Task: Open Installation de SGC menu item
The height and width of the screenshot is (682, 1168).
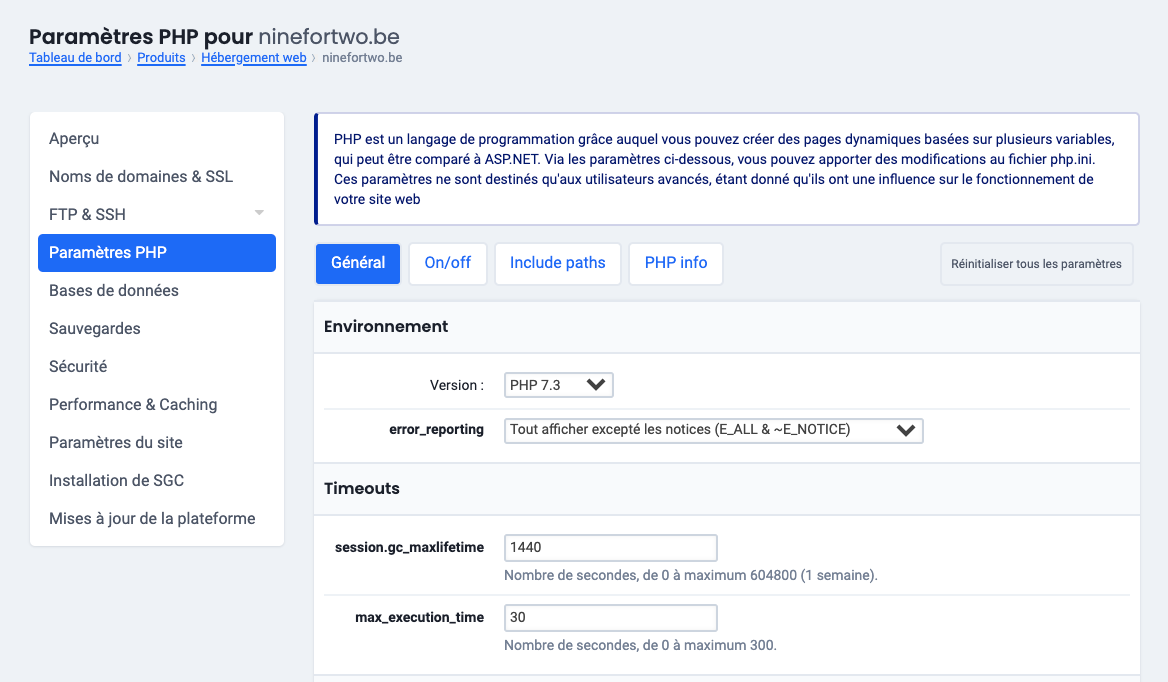Action: [117, 480]
